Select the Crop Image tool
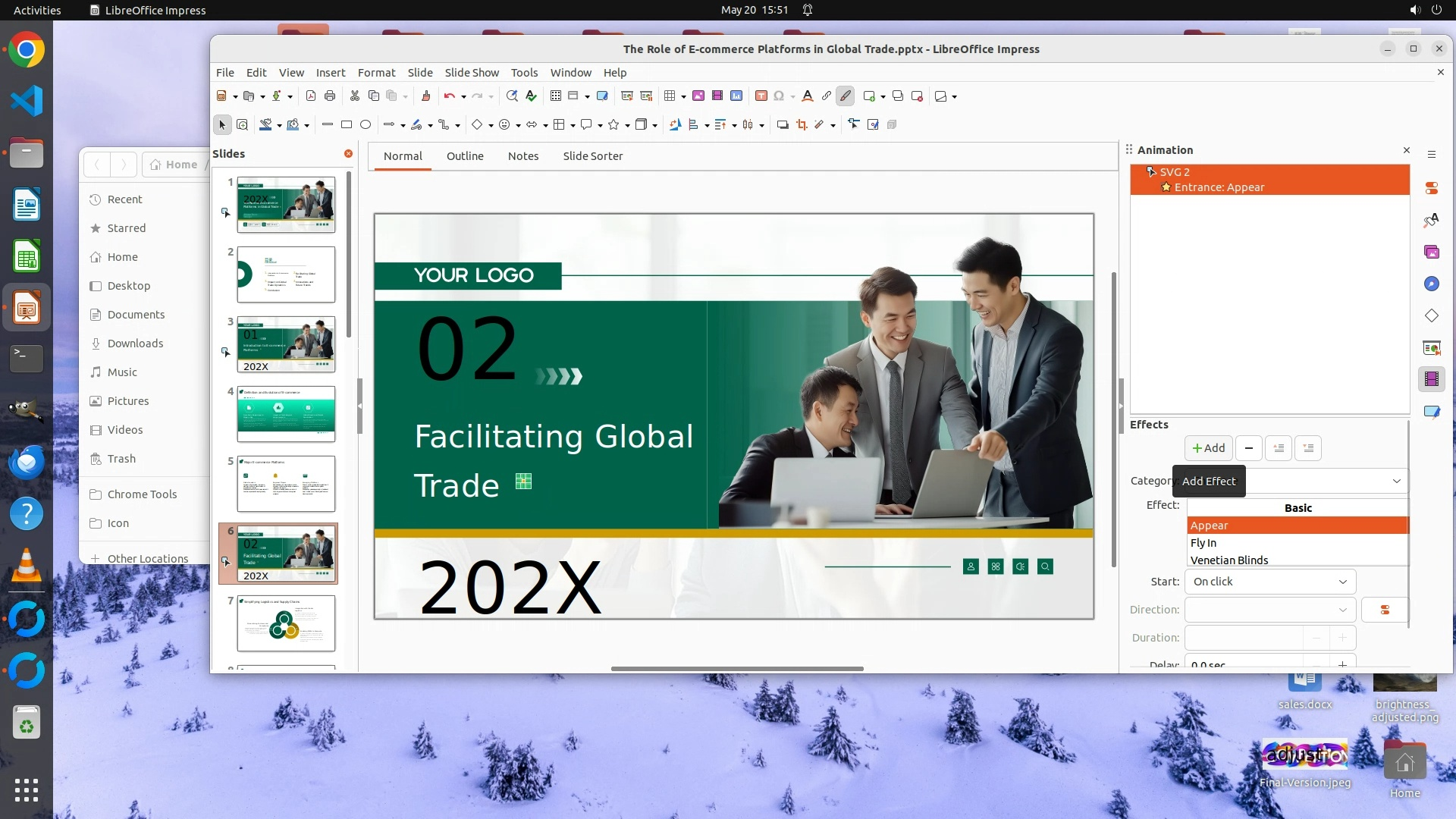Viewport: 1456px width, 819px height. (802, 125)
